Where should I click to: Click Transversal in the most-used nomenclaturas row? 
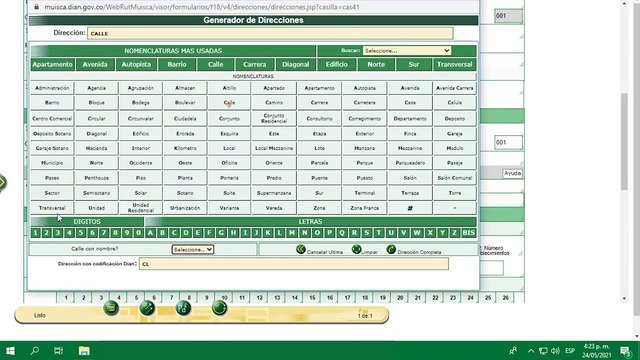(454, 64)
